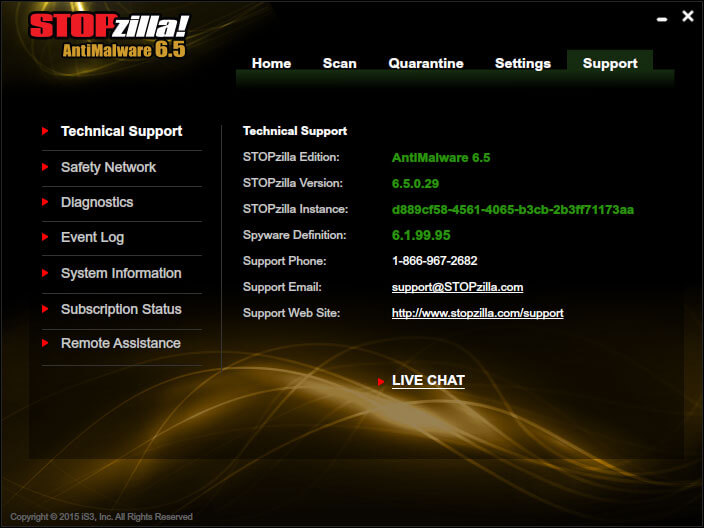Click the 'Spyware Definition:' label
704x528 pixels.
(295, 235)
